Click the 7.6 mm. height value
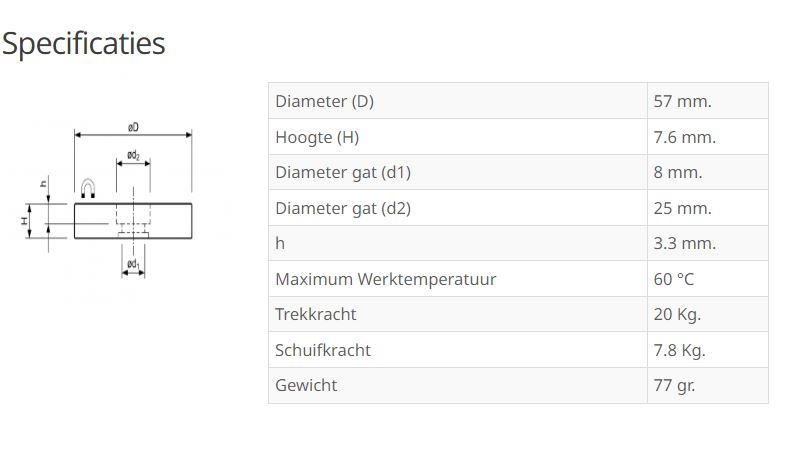The image size is (788, 449). [684, 137]
